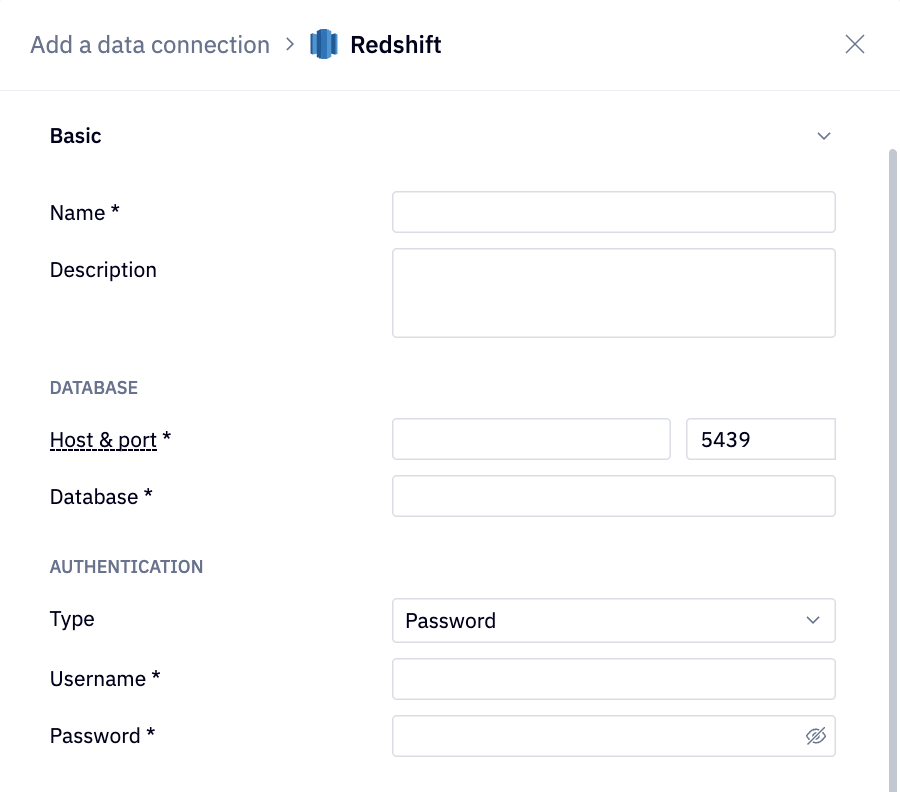Focus the Database input field

pyautogui.click(x=613, y=496)
